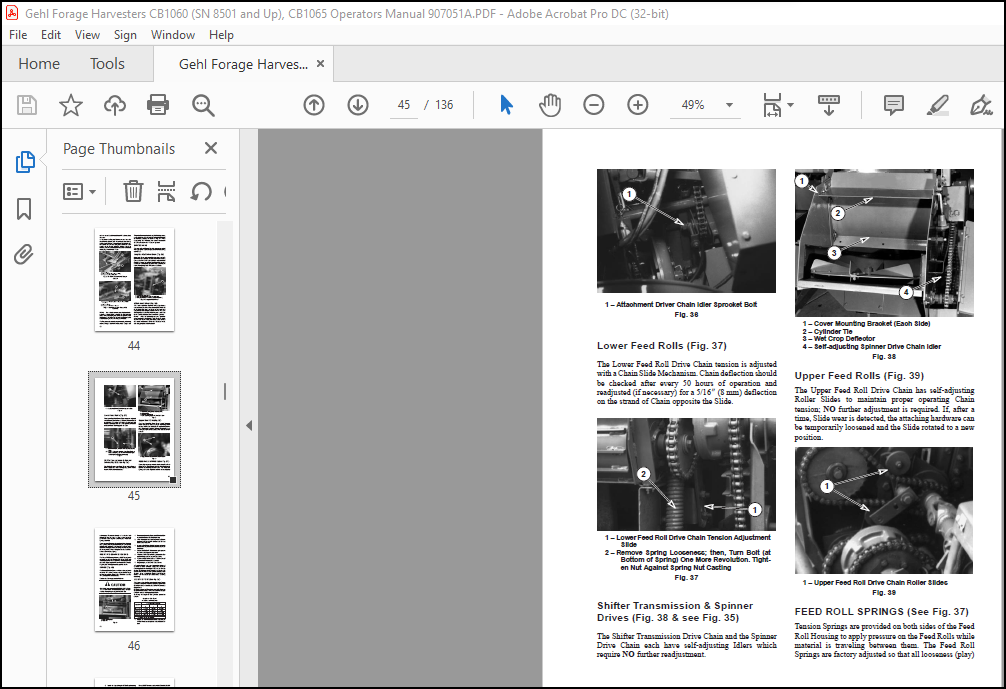
Task: Click the page number field showing 45
Action: click(404, 105)
